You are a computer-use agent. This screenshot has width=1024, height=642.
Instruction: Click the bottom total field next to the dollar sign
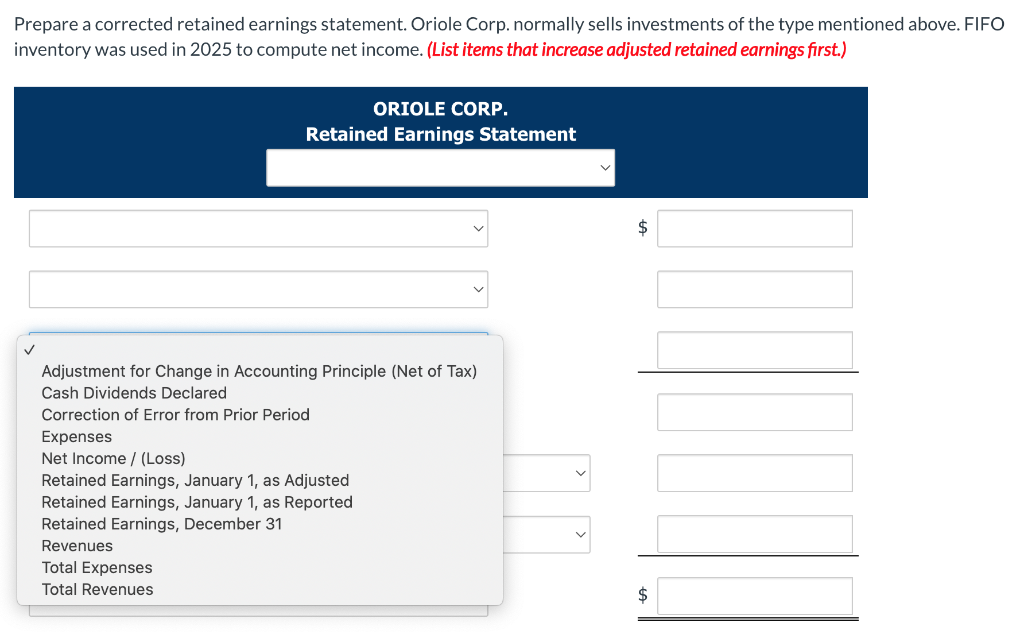(754, 595)
